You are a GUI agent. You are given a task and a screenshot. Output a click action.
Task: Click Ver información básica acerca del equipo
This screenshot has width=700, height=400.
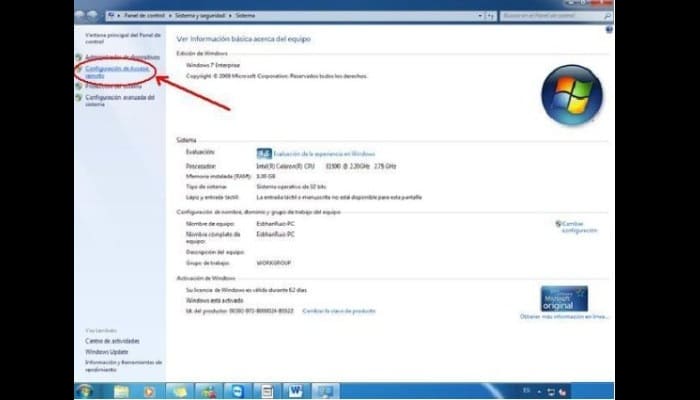point(243,39)
